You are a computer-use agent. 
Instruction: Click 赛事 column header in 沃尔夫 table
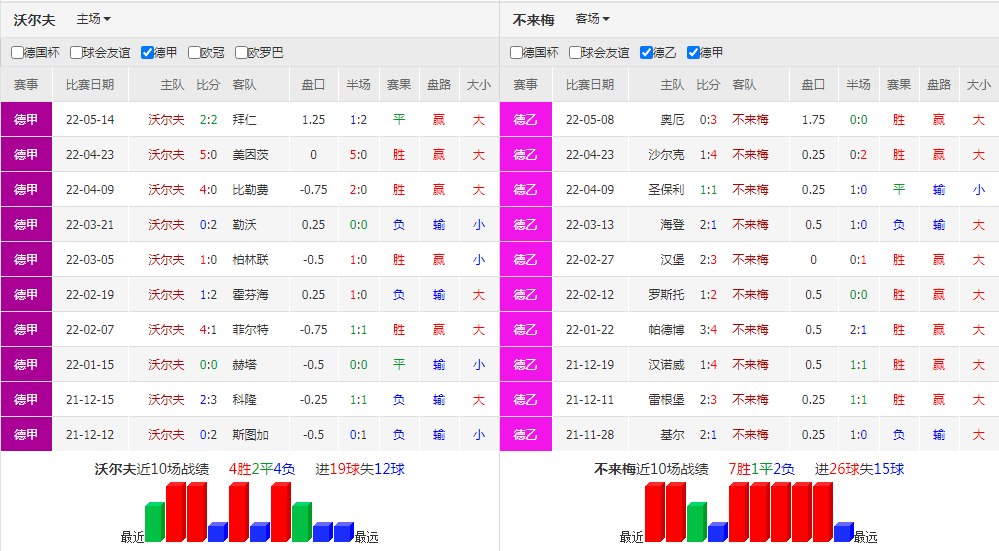(x=26, y=85)
